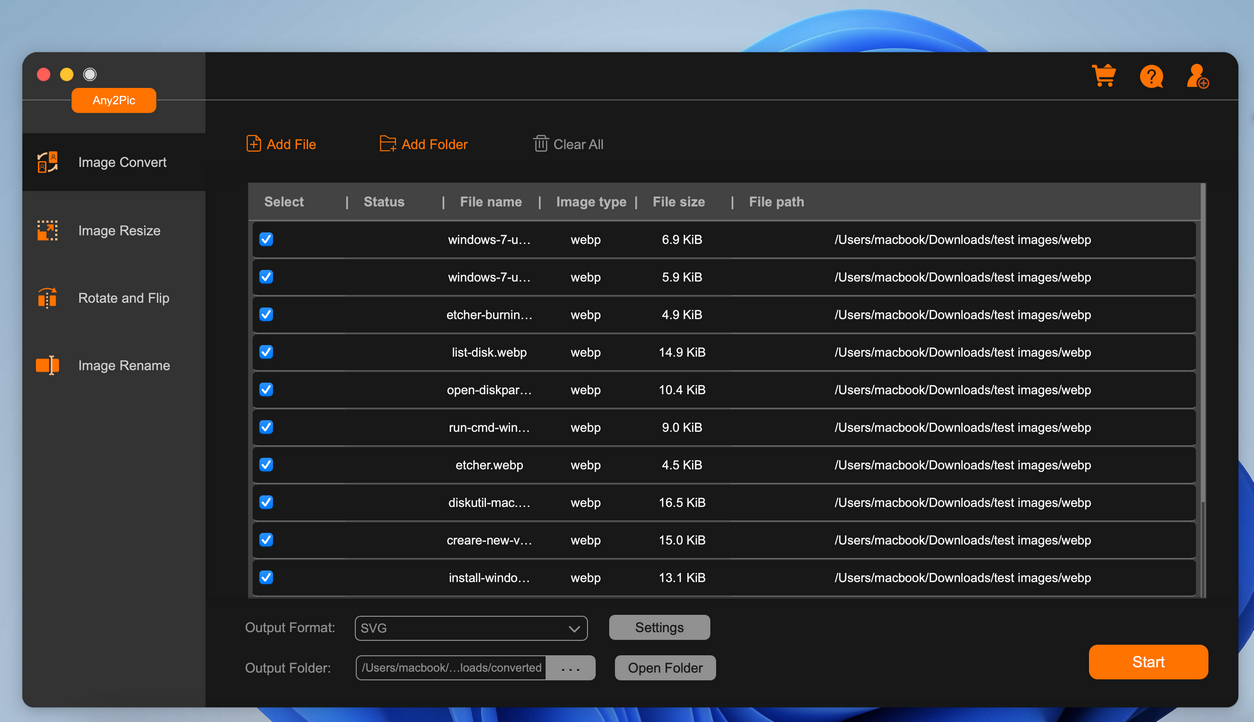Click the Add Folder label
Viewport: 1254px width, 722px height.
435,144
